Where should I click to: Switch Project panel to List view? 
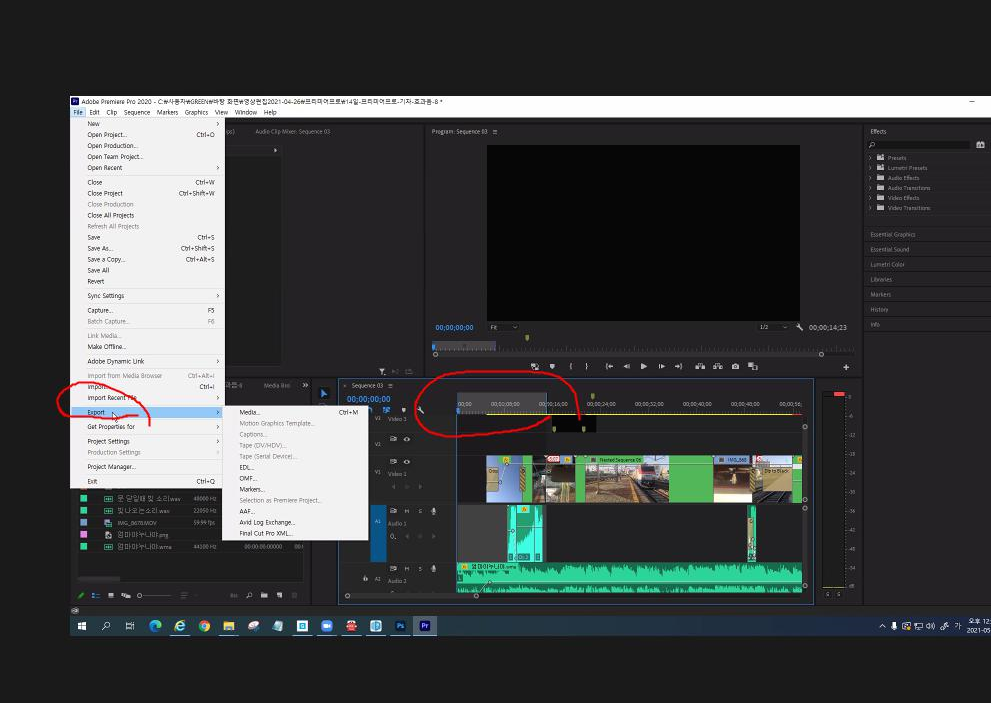[x=95, y=595]
